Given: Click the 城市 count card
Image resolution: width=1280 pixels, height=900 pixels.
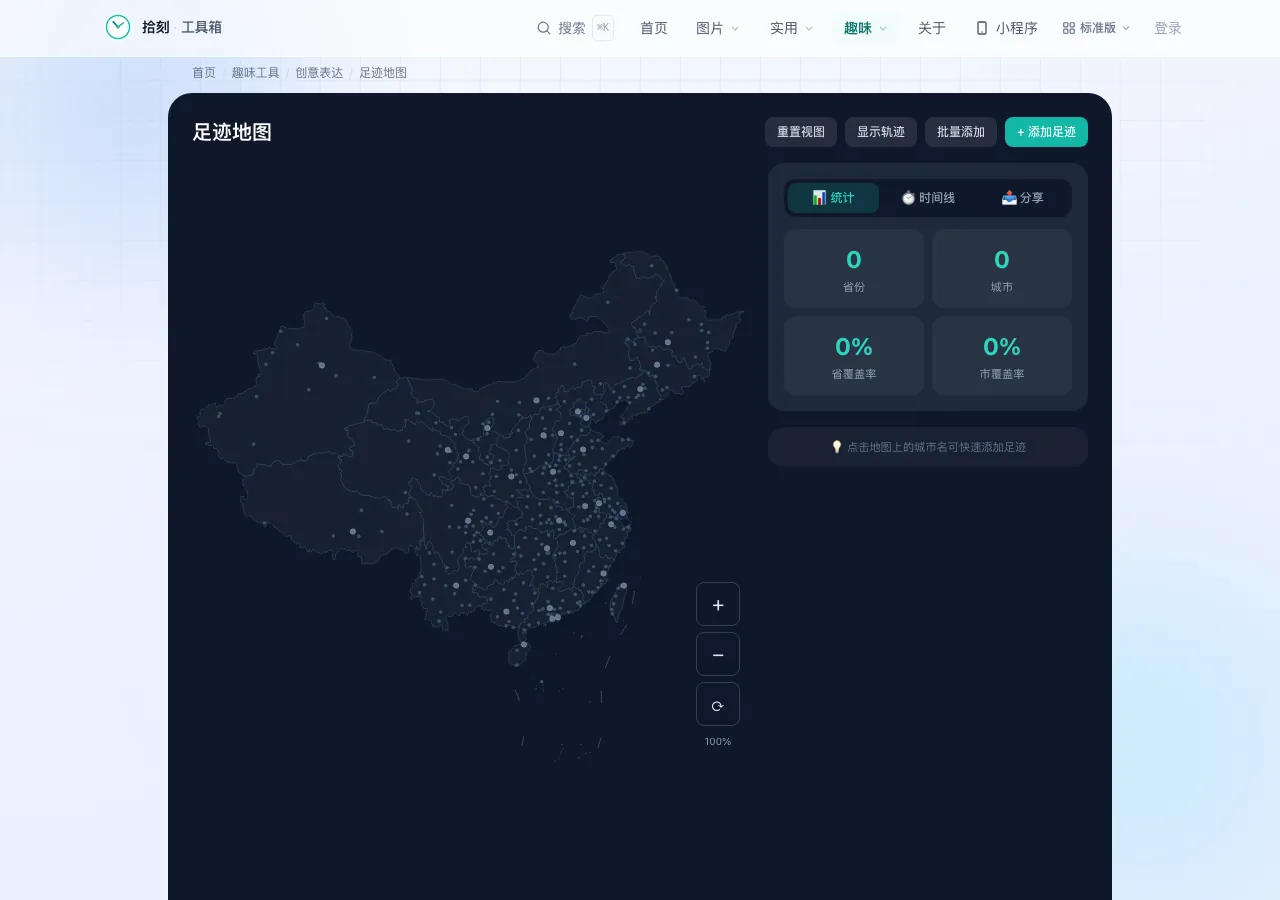Looking at the screenshot, I should pyautogui.click(x=1002, y=269).
